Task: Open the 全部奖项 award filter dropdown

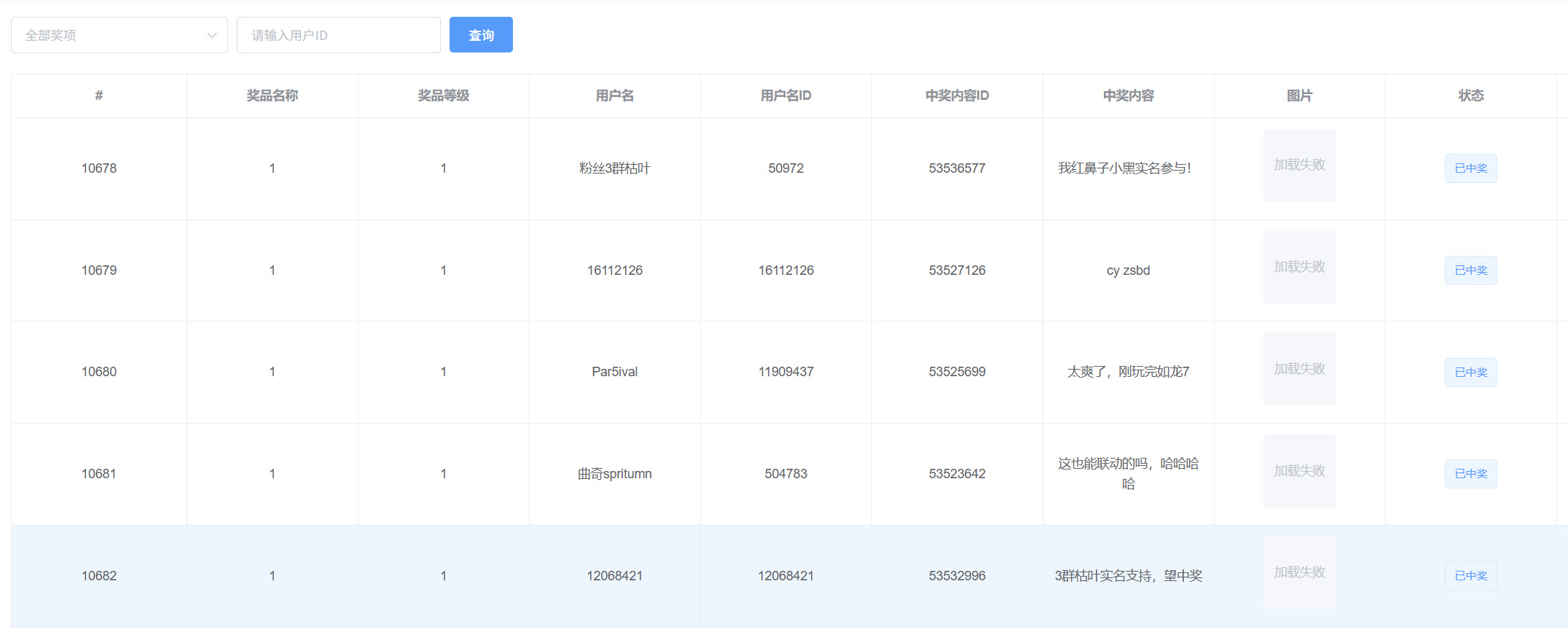Action: 119,35
